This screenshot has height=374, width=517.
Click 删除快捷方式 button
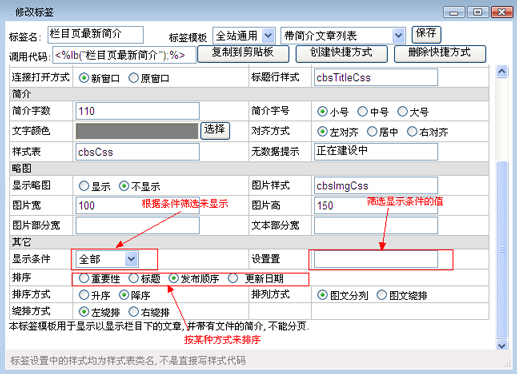[440, 54]
